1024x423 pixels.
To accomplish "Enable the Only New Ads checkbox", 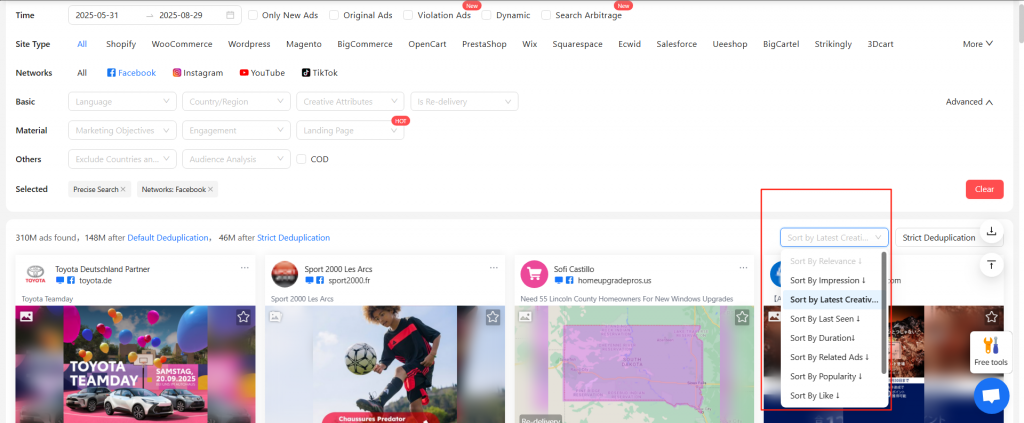I will 254,15.
